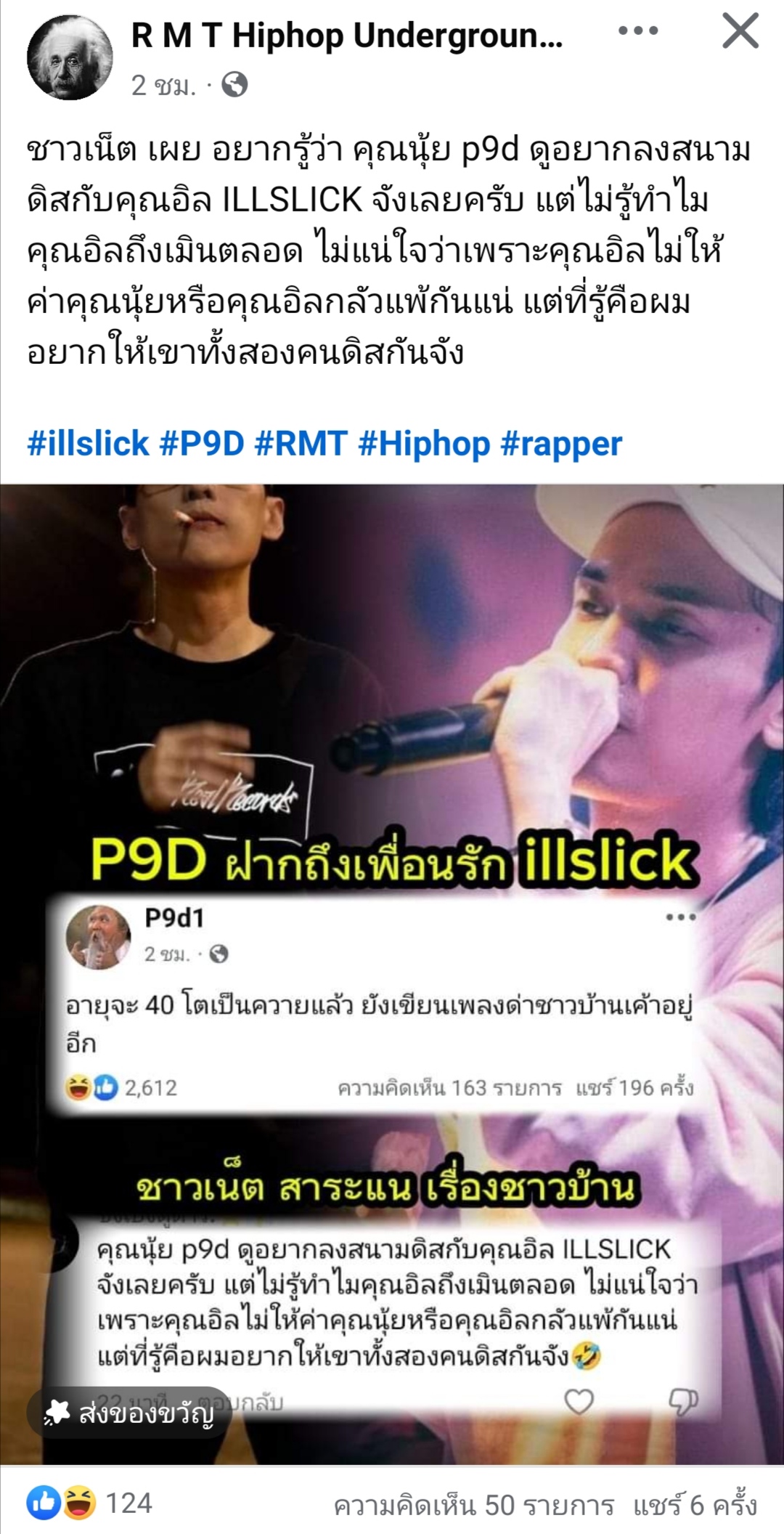Open the 50 comments (ความคิดเห็น) list
This screenshot has width=784, height=1534.
474,1505
